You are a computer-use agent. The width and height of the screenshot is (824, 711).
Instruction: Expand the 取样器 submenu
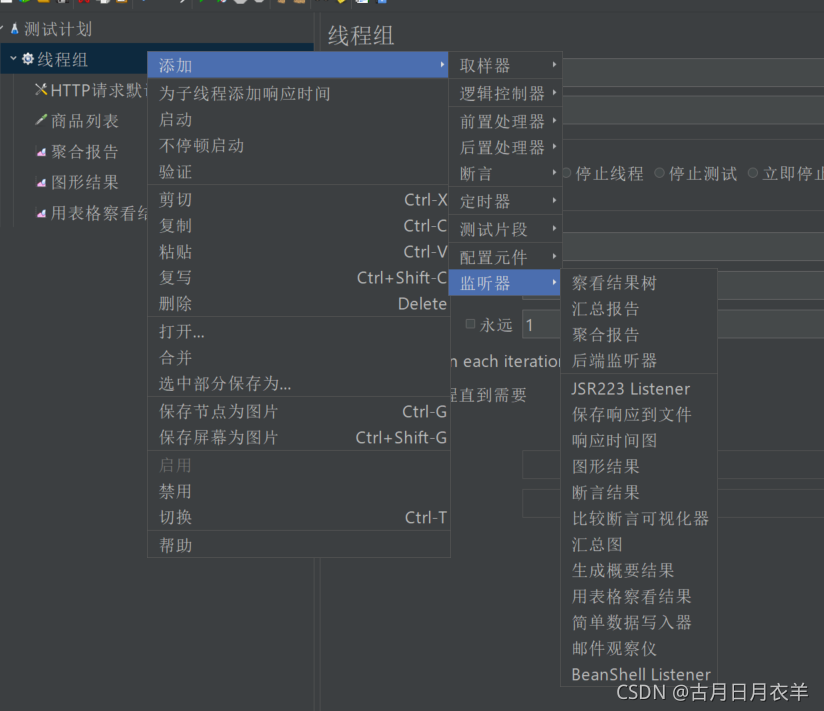click(x=506, y=65)
